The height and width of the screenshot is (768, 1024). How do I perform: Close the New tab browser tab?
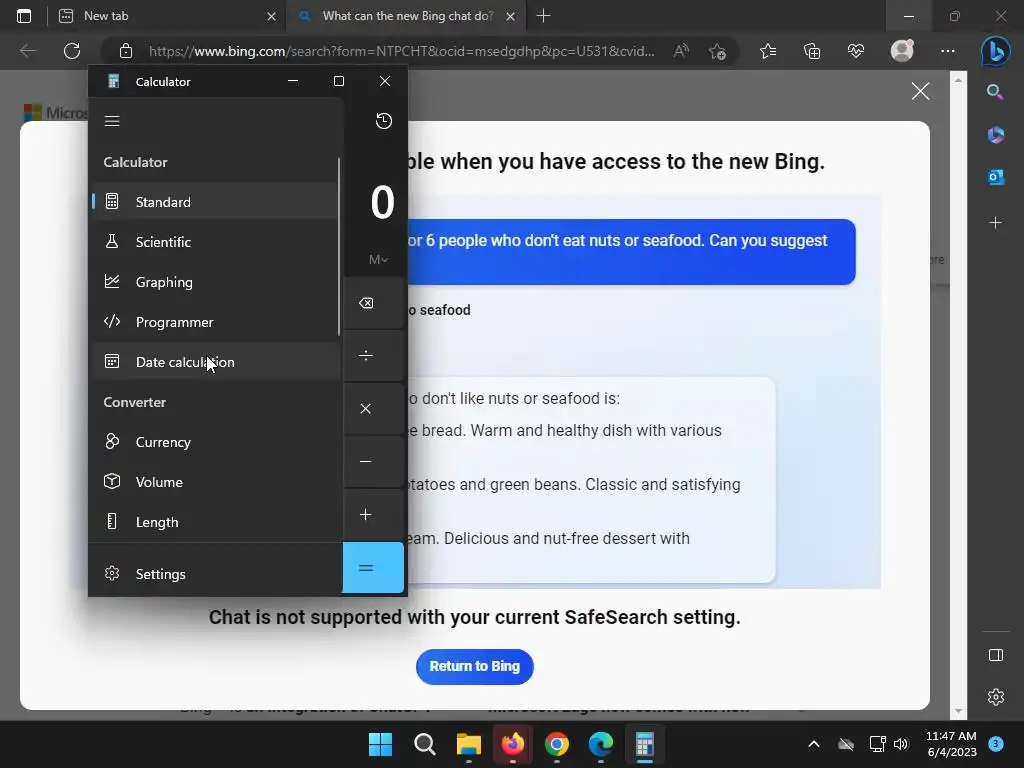pyautogui.click(x=272, y=16)
